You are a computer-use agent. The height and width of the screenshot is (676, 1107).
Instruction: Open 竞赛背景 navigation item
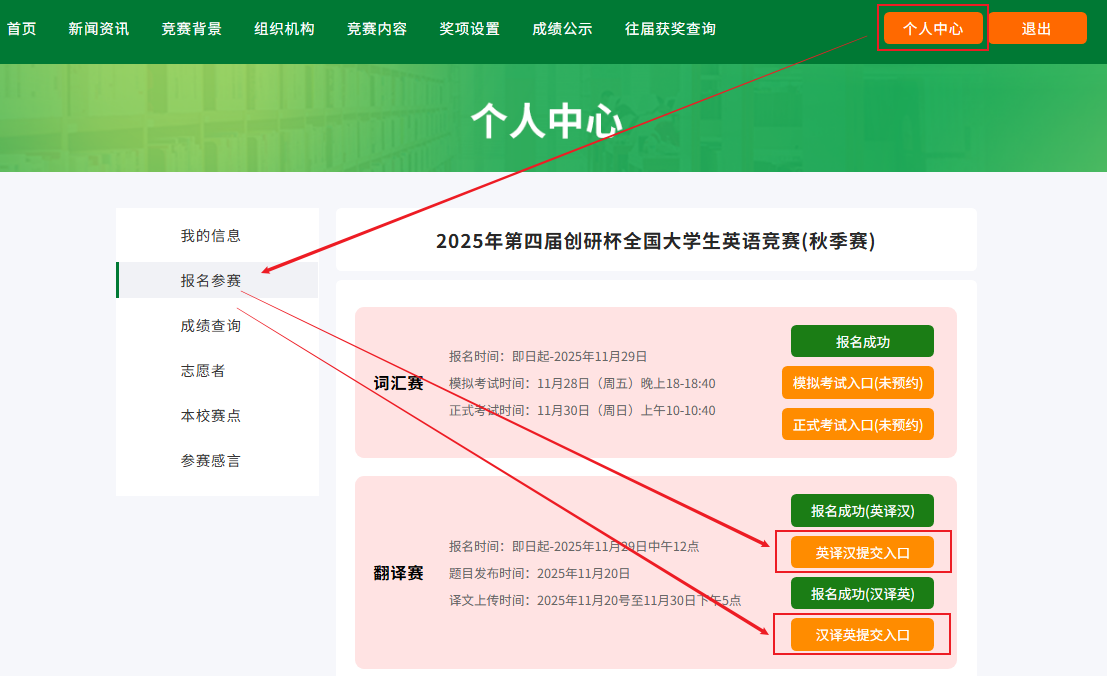[191, 29]
